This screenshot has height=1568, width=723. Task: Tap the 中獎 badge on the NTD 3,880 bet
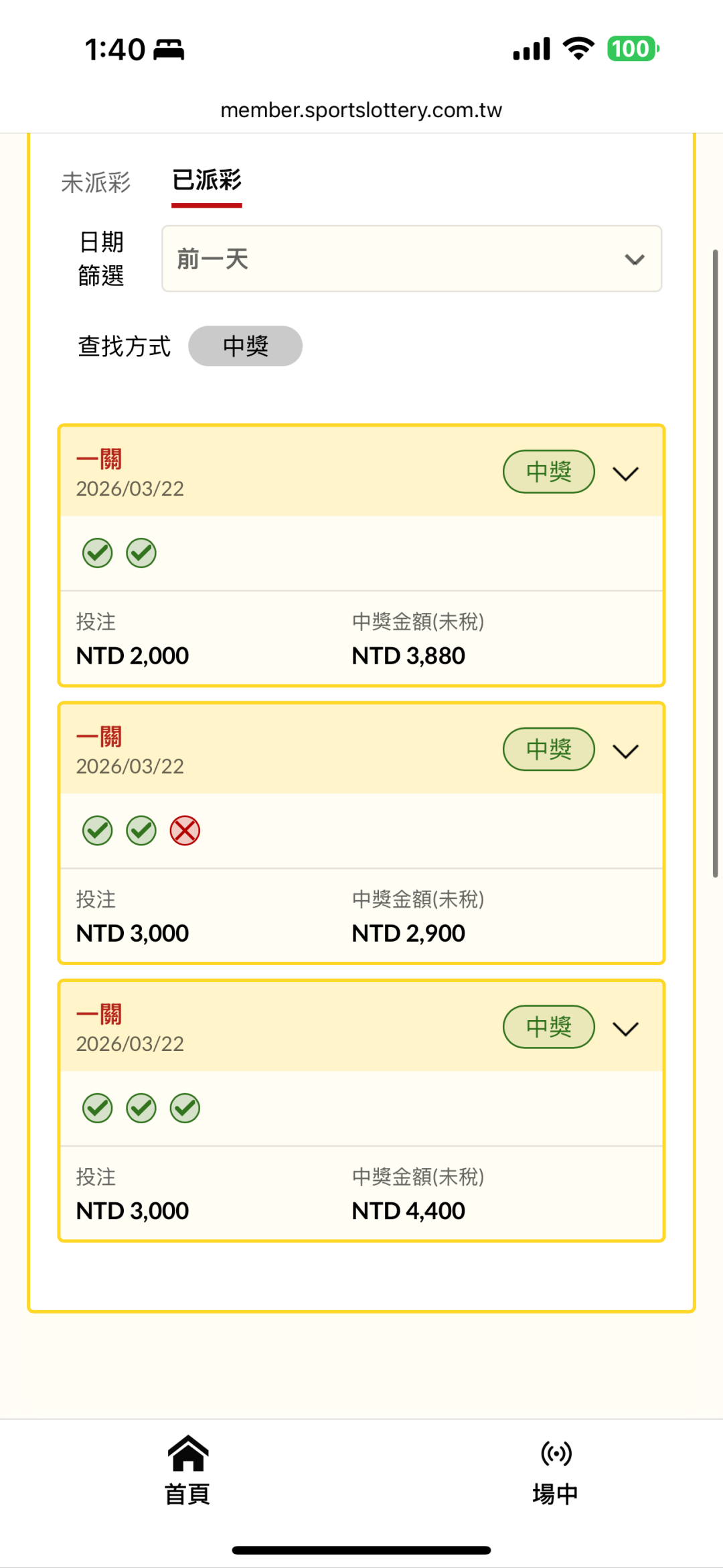click(x=548, y=472)
